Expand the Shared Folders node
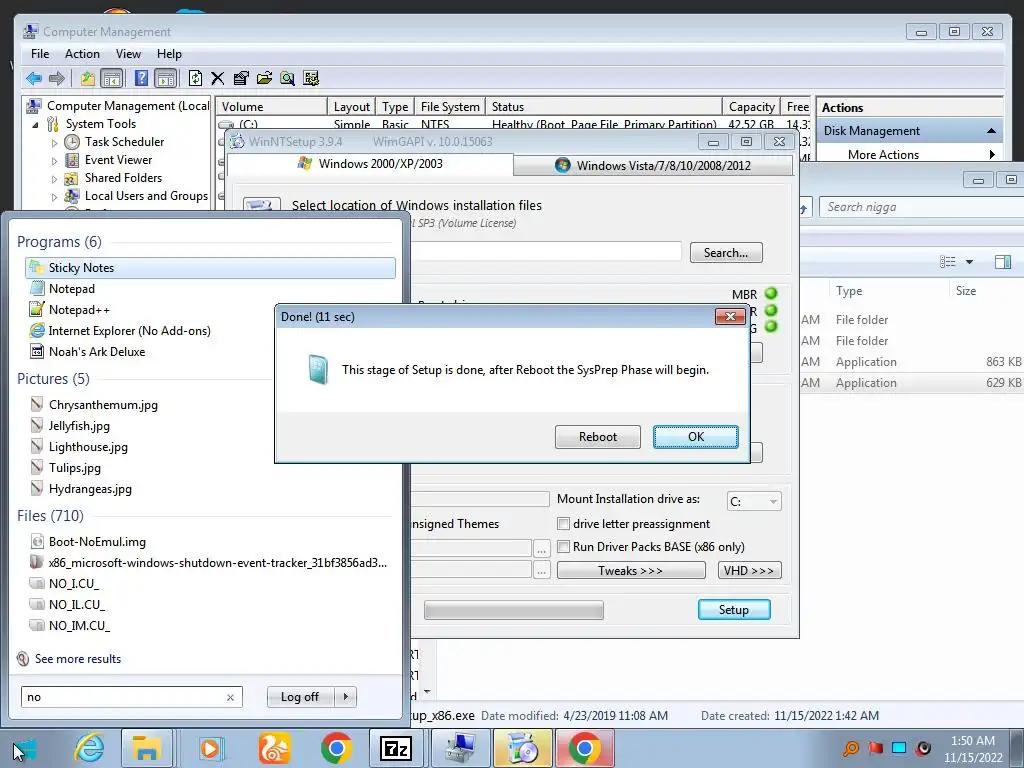This screenshot has width=1024, height=768. tap(54, 178)
